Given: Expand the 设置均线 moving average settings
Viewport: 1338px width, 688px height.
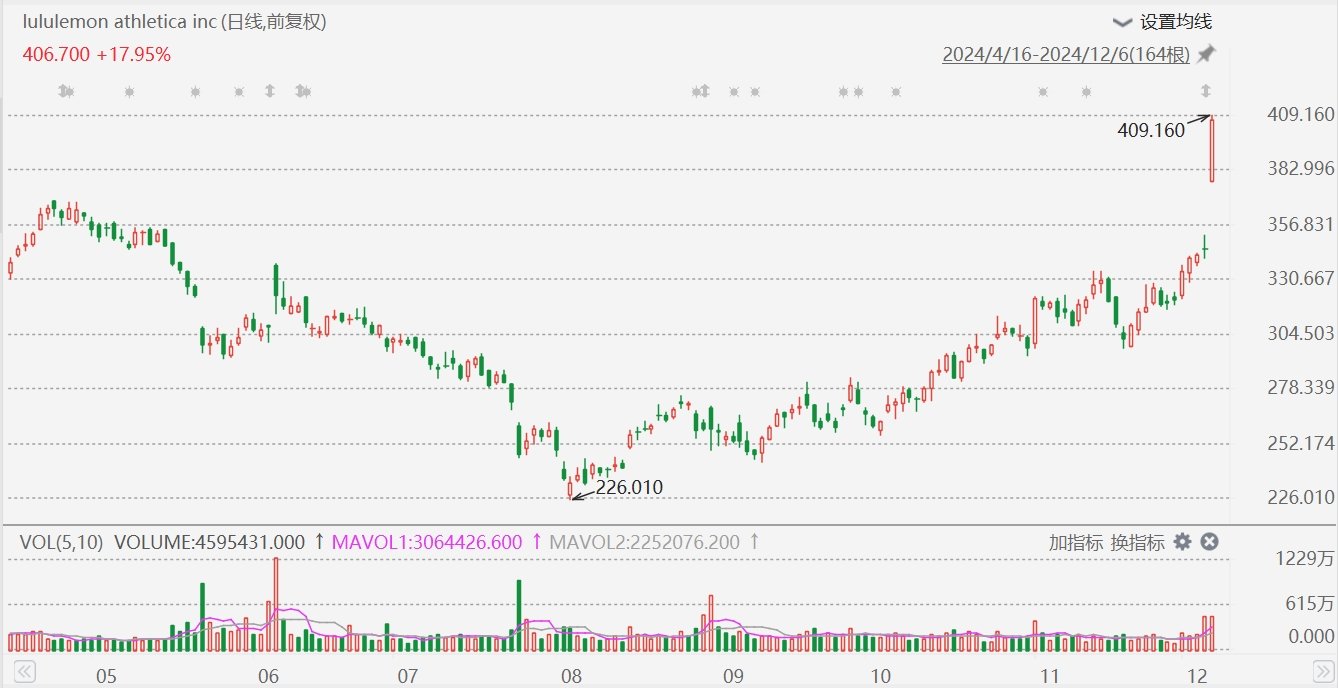Looking at the screenshot, I should click(x=1162, y=22).
